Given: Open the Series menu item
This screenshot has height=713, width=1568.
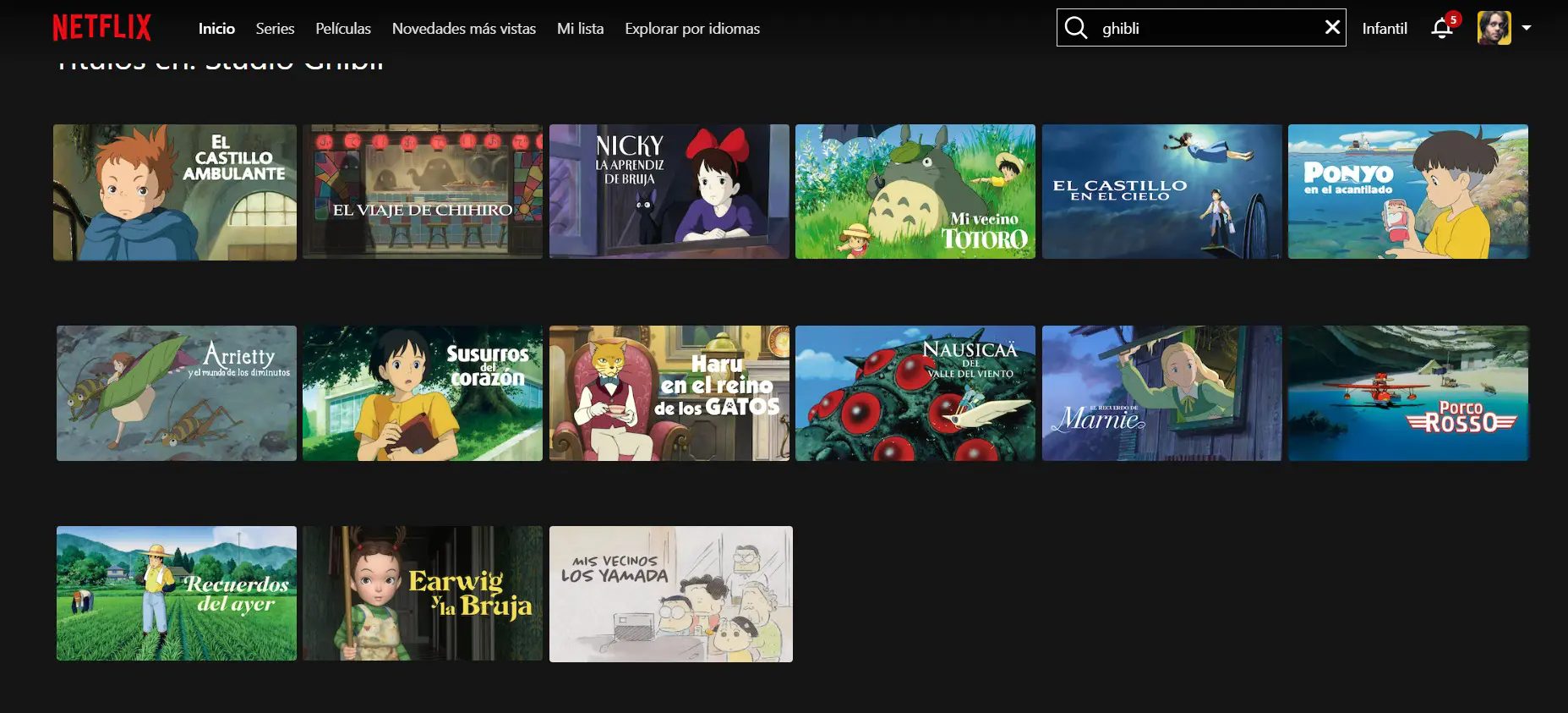Looking at the screenshot, I should tap(276, 29).
